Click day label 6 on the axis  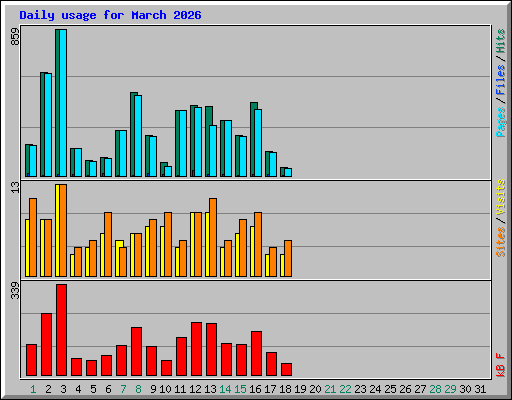point(108,389)
